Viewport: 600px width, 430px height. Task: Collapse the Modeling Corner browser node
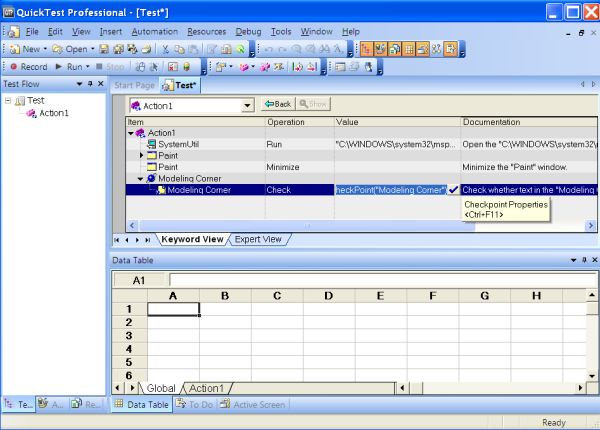coord(140,179)
